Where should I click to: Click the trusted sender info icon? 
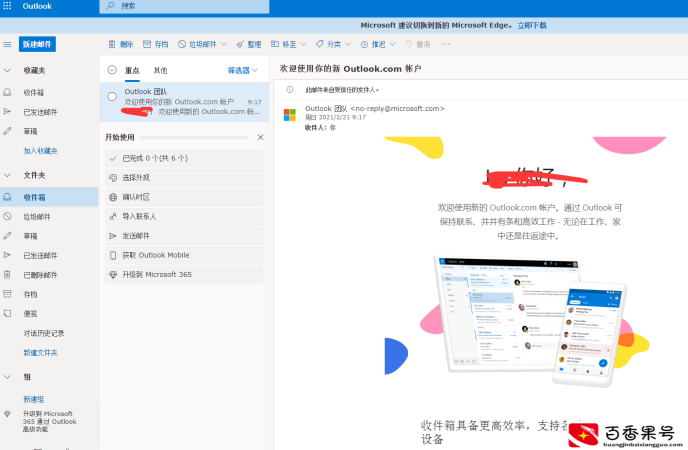pos(290,89)
